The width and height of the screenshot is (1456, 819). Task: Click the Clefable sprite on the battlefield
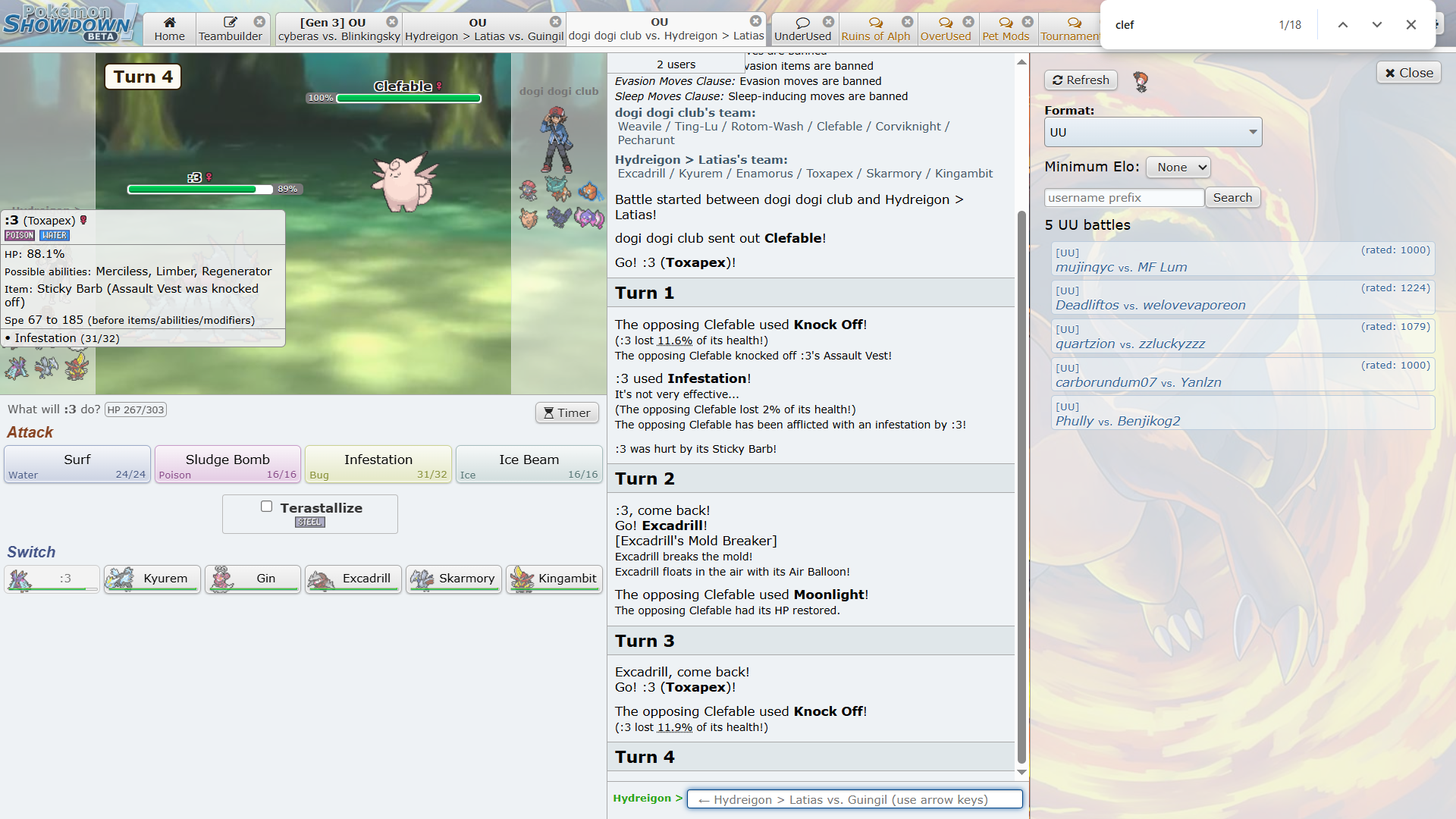coord(404,182)
